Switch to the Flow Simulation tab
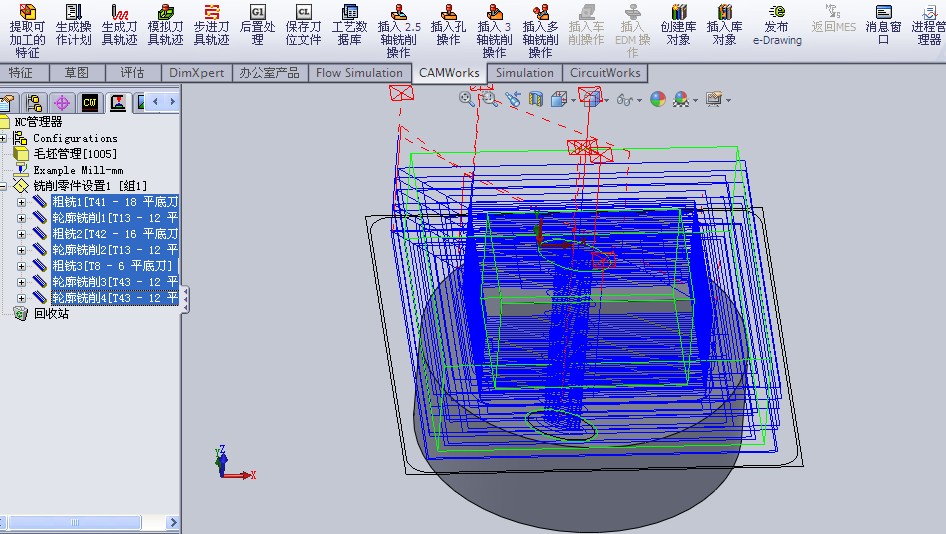 [360, 73]
